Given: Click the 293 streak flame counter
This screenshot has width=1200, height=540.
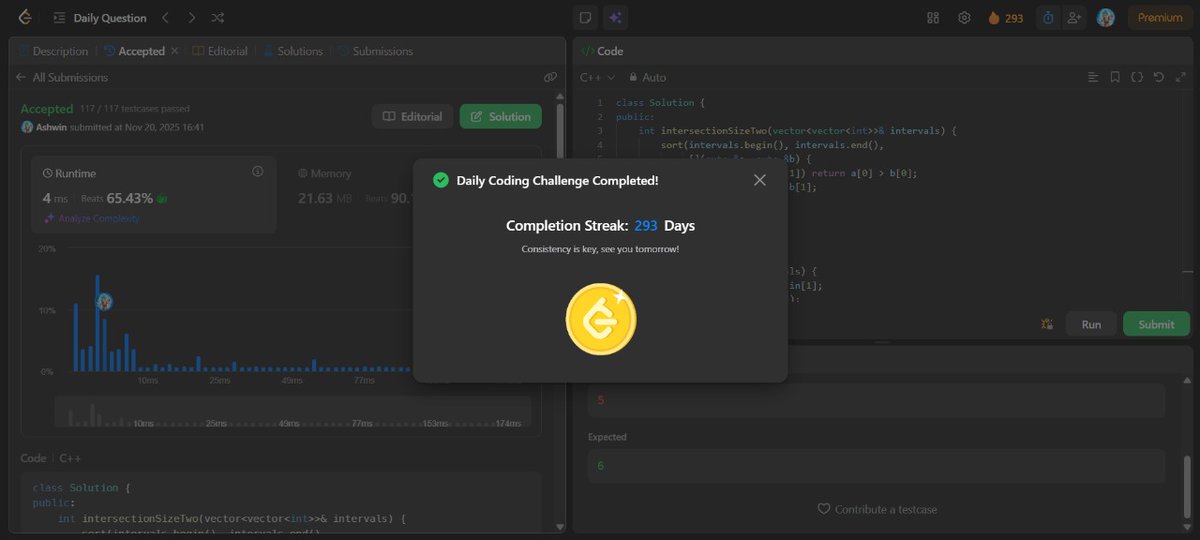Looking at the screenshot, I should (x=1005, y=18).
